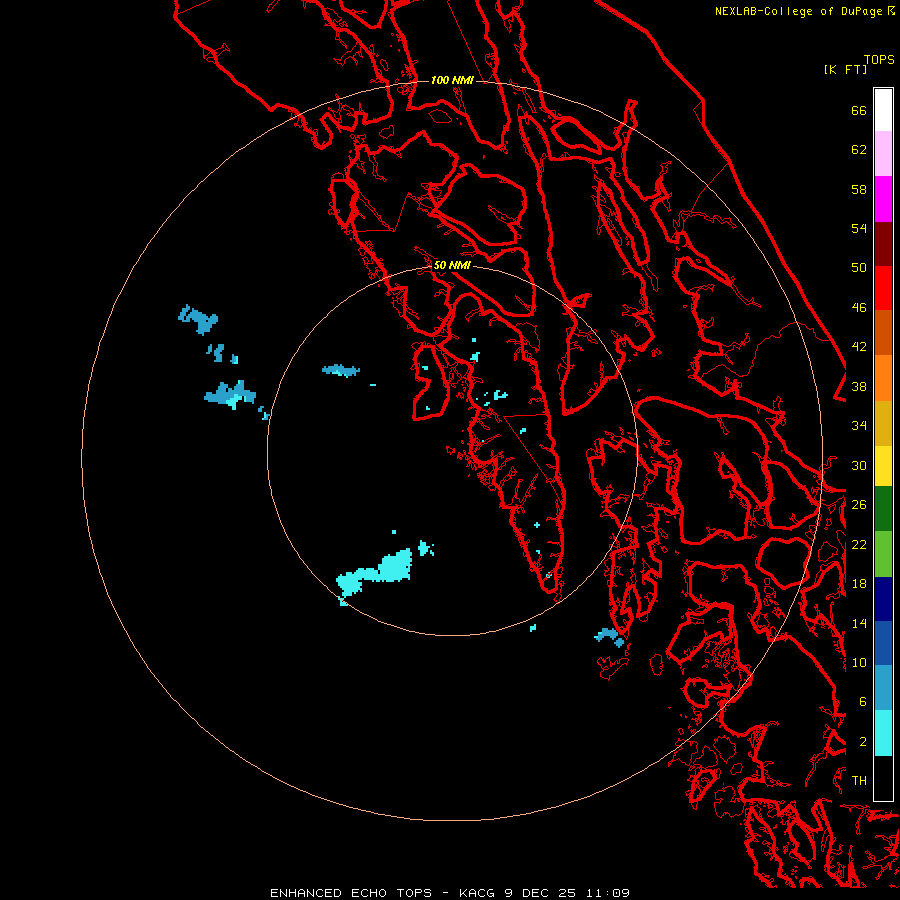Click the legend value 58
Viewport: 900px width, 900px height.
tap(859, 189)
